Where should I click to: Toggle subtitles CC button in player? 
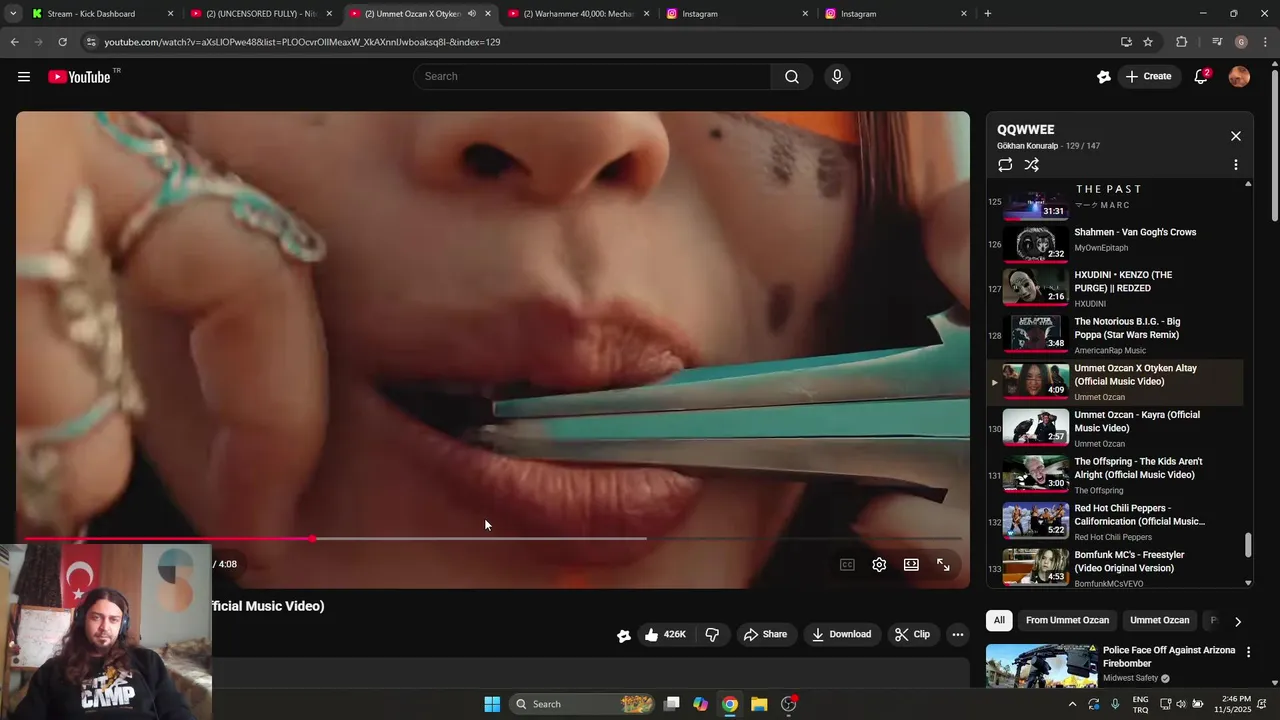coord(847,565)
